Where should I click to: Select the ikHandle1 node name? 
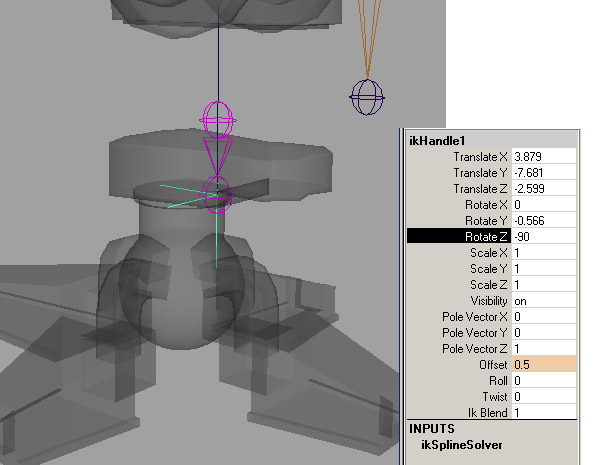click(437, 141)
